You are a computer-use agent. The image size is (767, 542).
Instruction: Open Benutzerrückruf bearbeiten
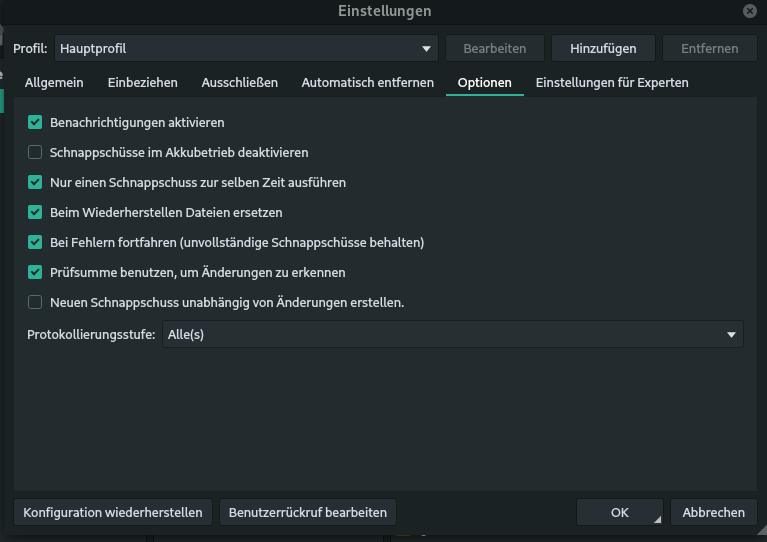coord(308,512)
